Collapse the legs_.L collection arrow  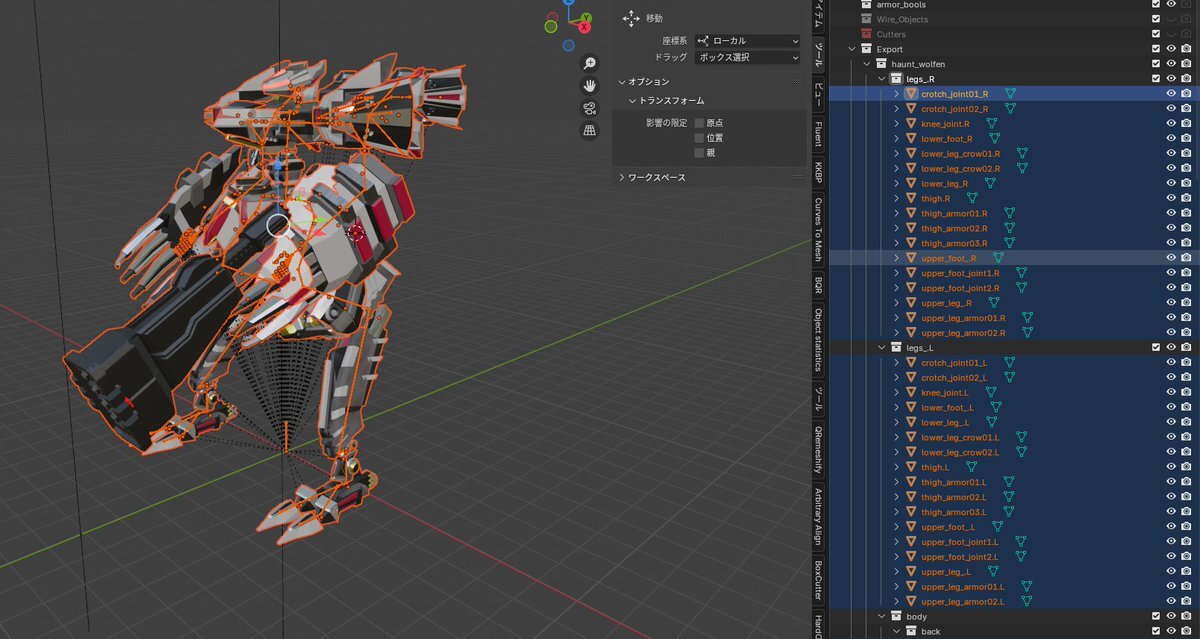click(x=882, y=347)
